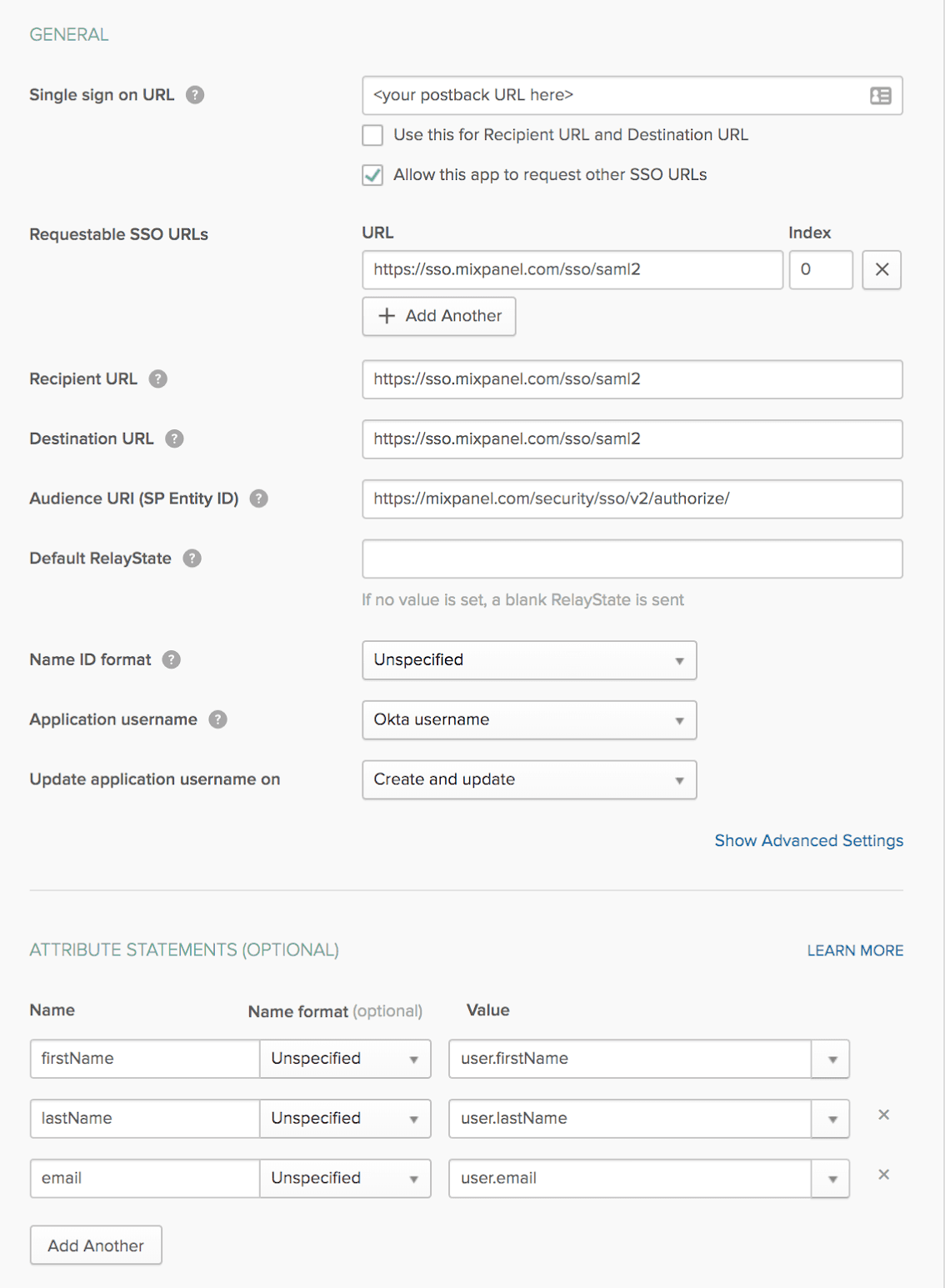
Task: Remove the requestable SSO URL row
Action: click(x=881, y=270)
